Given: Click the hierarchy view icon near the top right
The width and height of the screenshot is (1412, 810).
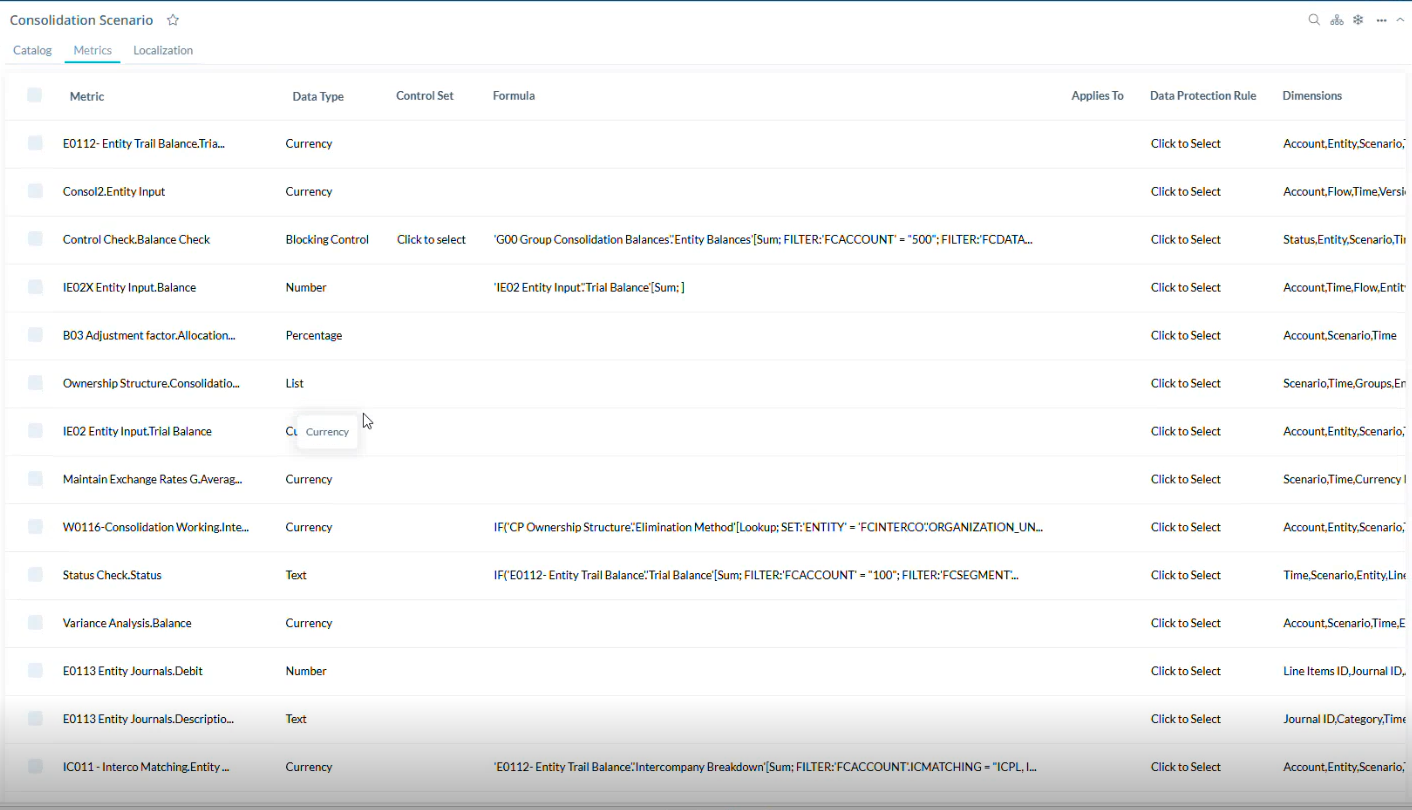Looking at the screenshot, I should pos(1336,19).
